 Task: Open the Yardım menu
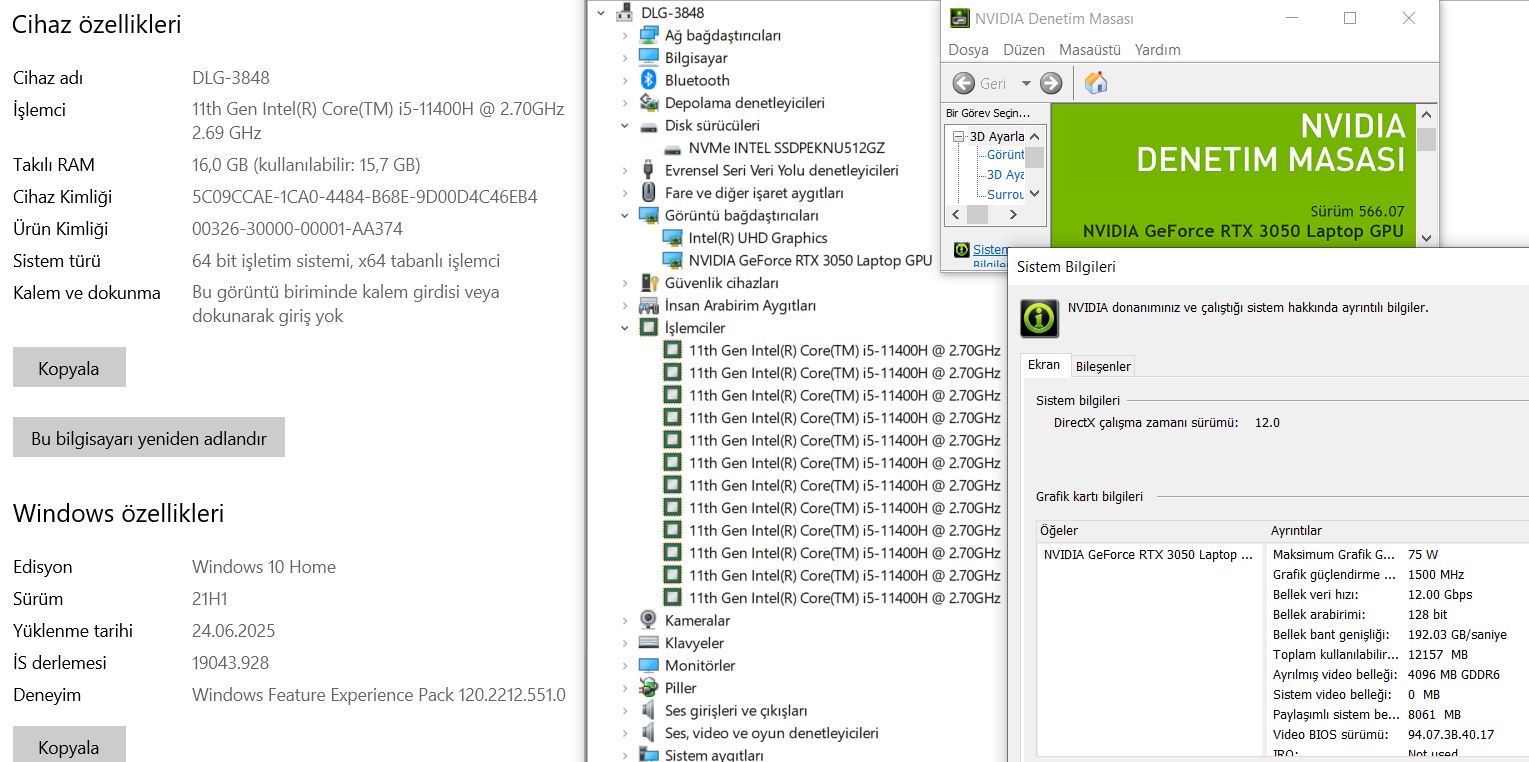tap(1157, 49)
